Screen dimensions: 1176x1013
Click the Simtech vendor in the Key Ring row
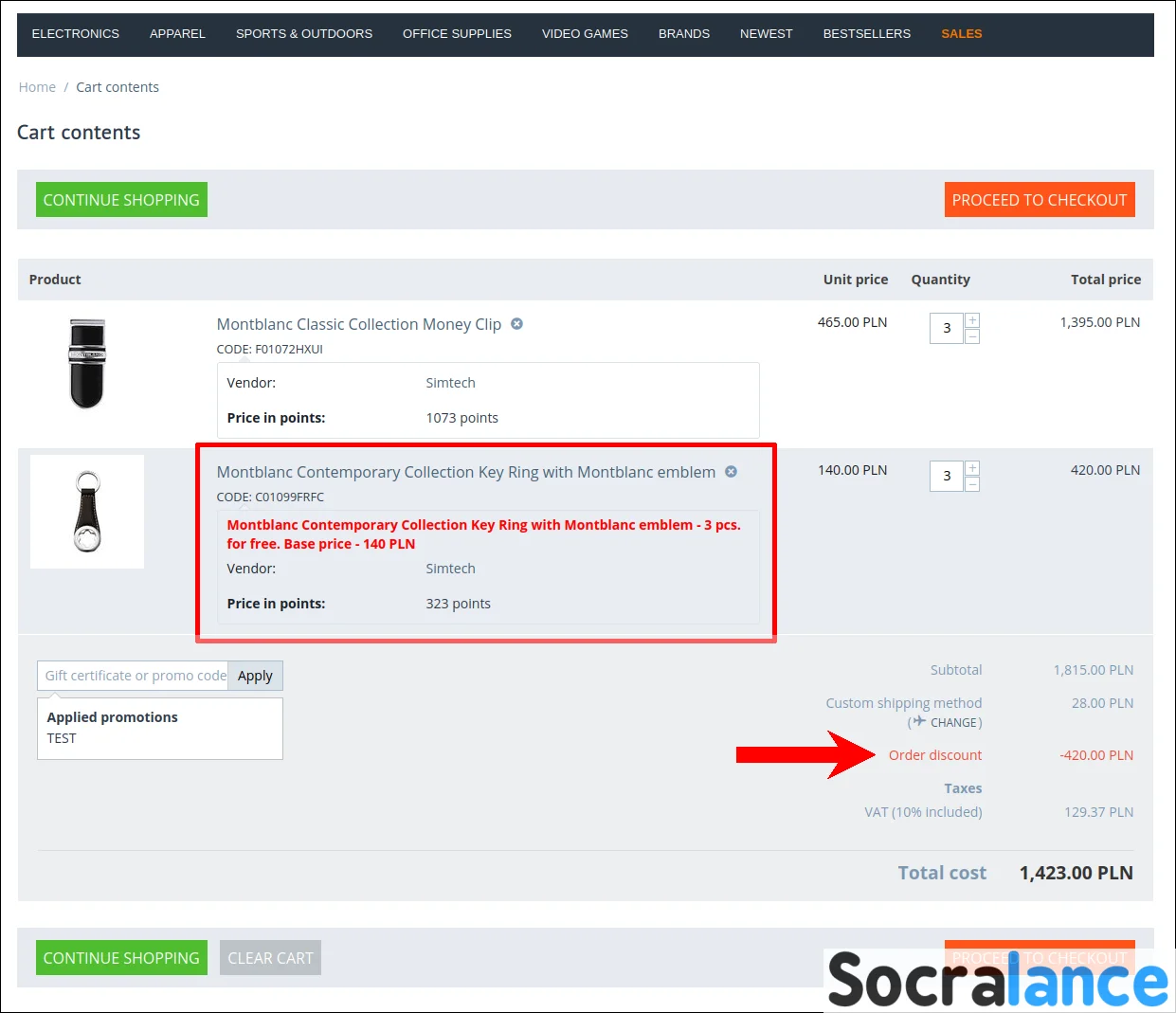tap(450, 569)
